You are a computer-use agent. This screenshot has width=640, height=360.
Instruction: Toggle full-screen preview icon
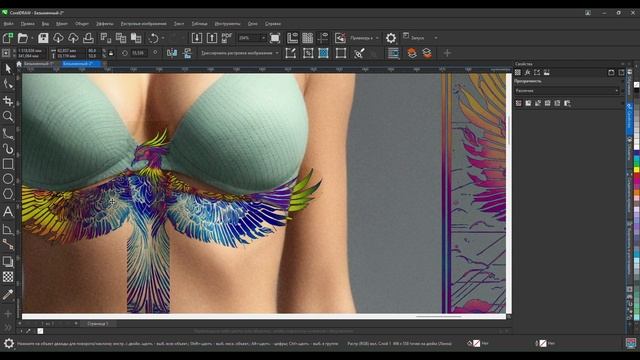click(x=275, y=38)
